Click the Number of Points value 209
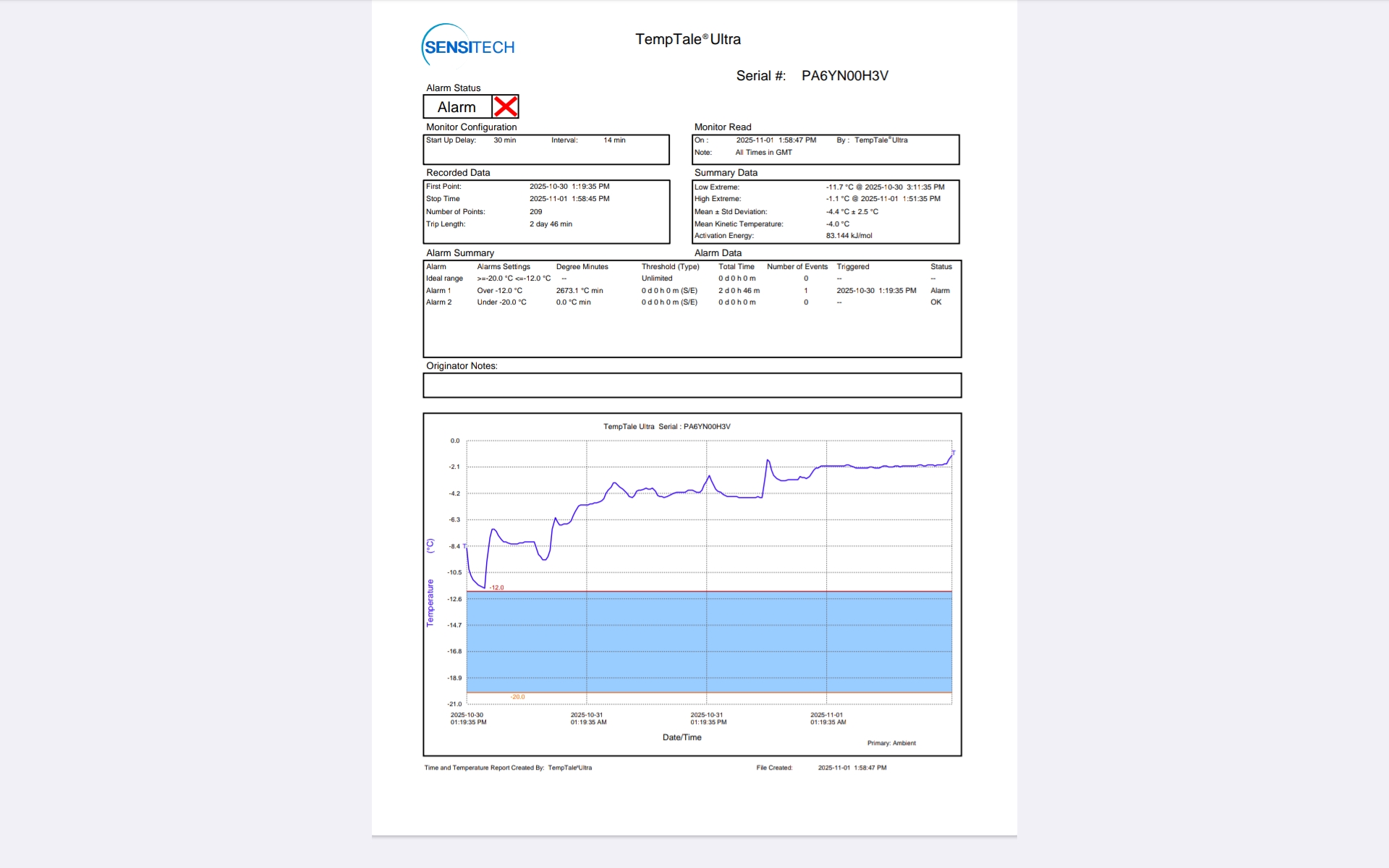The width and height of the screenshot is (1389, 868). [x=535, y=212]
